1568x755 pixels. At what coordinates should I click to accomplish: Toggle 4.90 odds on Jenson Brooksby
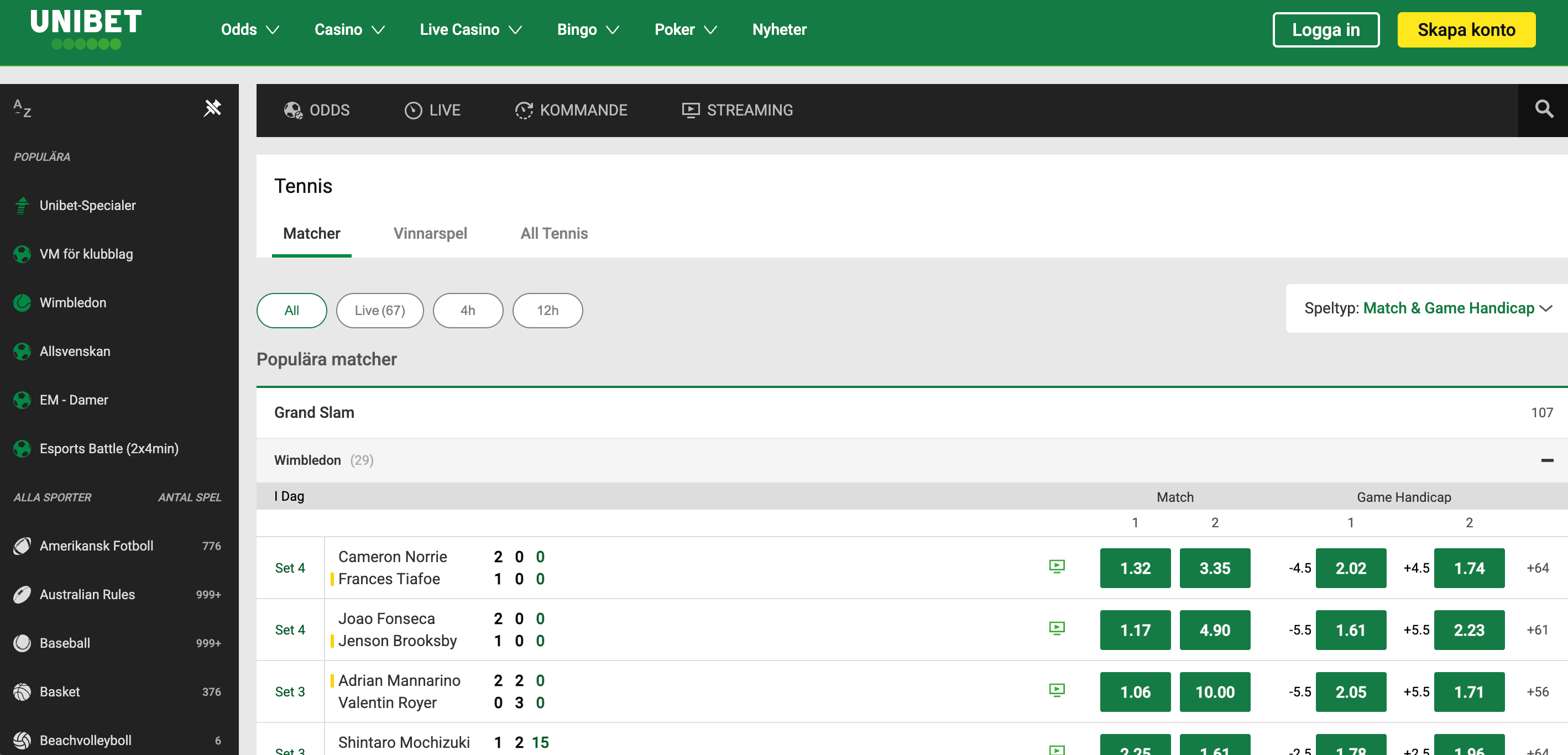pos(1215,630)
